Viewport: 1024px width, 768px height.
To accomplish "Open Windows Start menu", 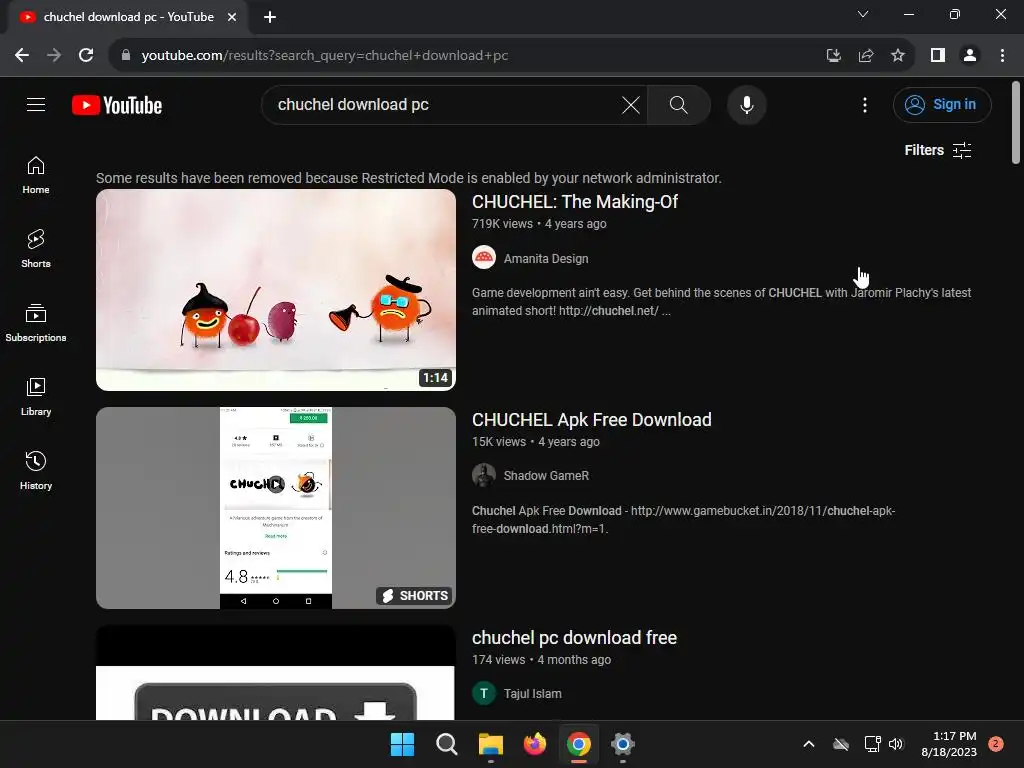I will coord(402,744).
